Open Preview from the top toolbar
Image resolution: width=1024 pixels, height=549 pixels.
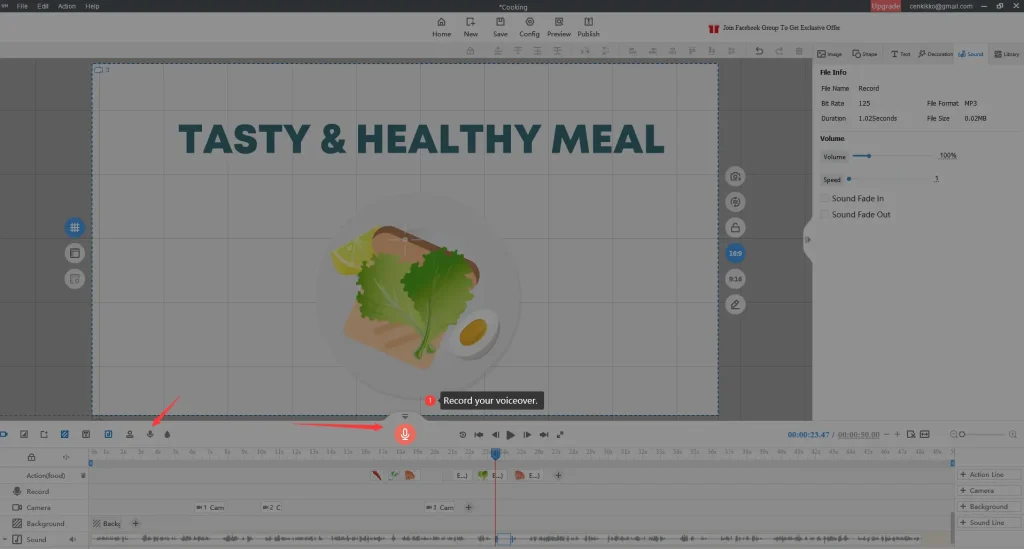click(559, 26)
